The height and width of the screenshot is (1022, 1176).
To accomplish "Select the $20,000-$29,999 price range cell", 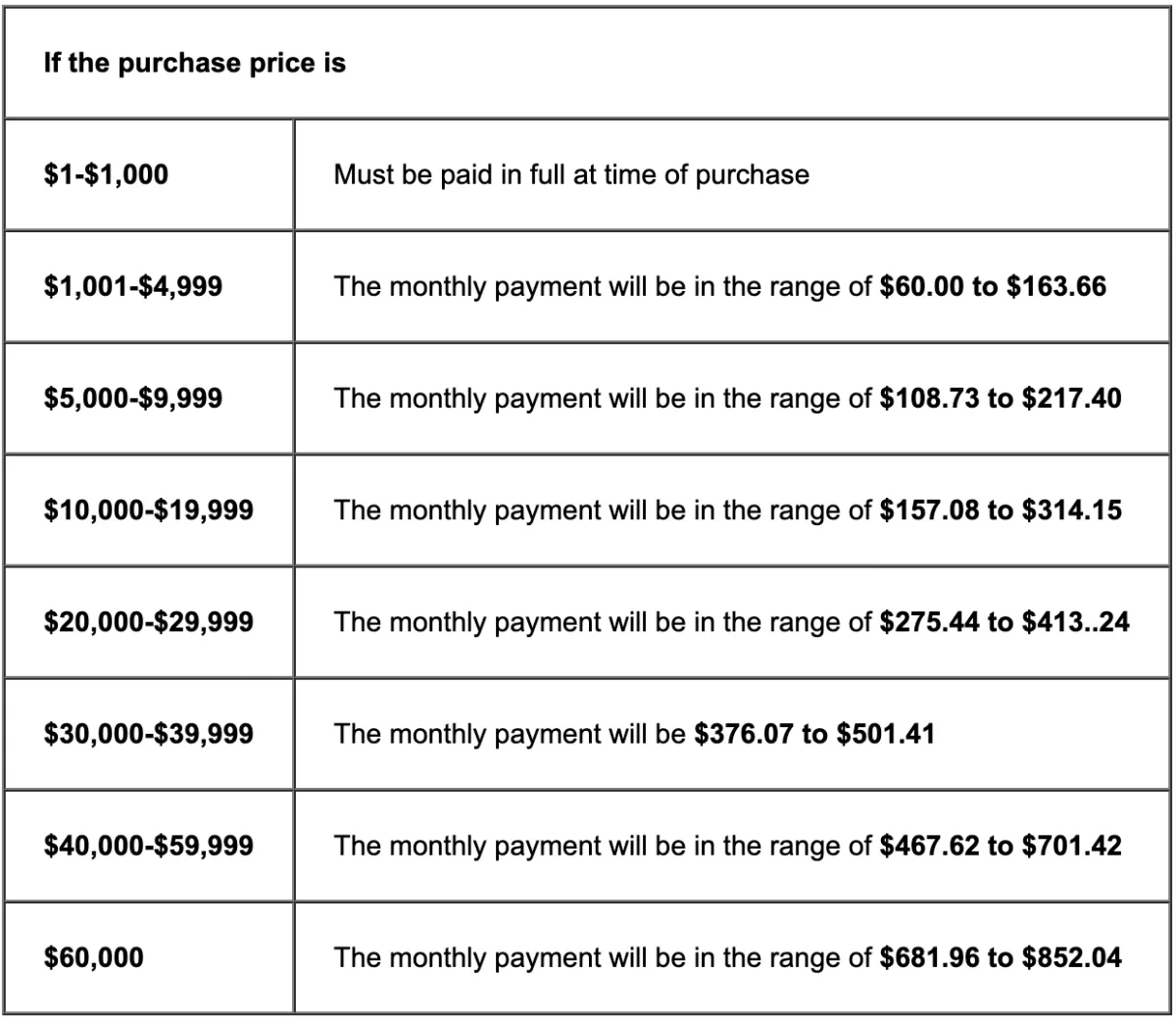I will pos(149,622).
